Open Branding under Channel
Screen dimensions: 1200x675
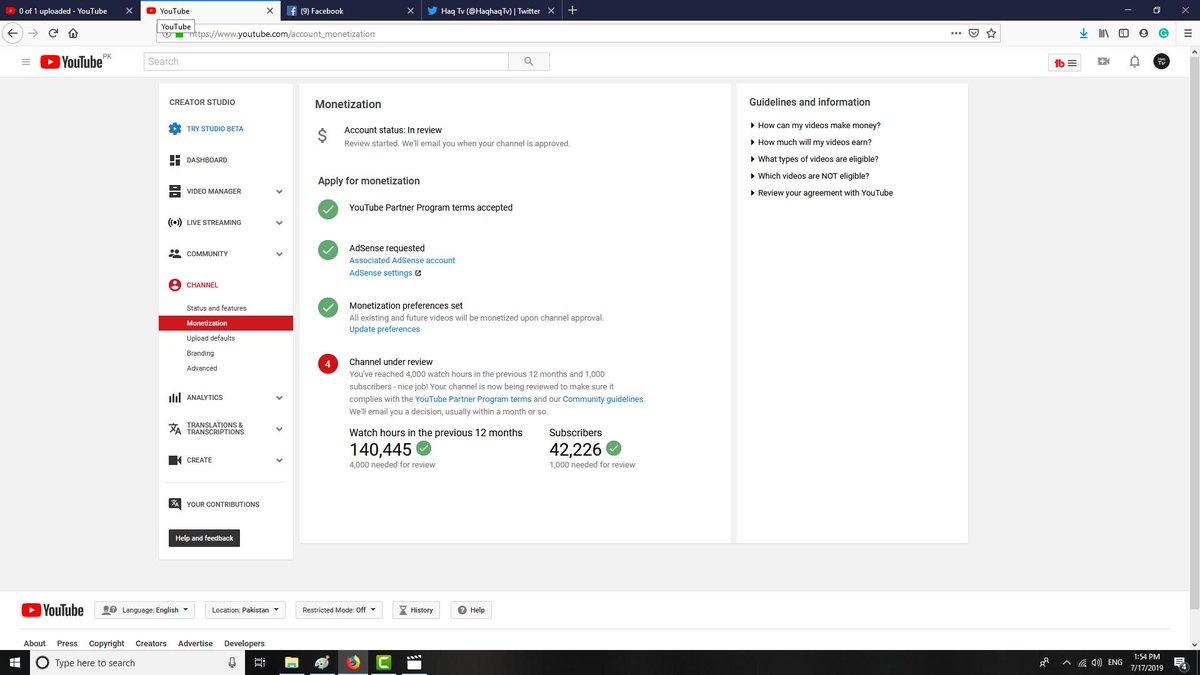(200, 353)
